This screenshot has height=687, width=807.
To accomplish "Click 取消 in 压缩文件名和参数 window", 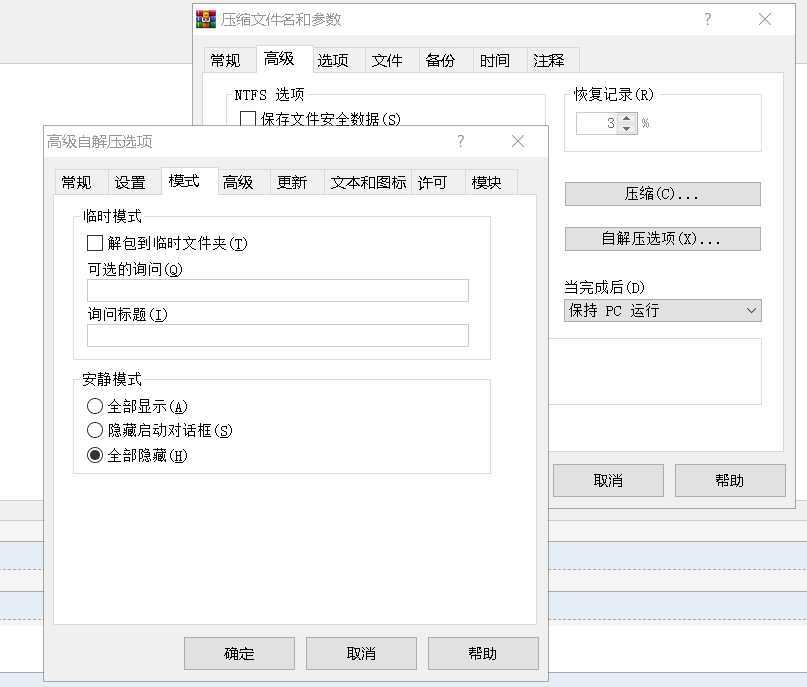I will [x=608, y=481].
